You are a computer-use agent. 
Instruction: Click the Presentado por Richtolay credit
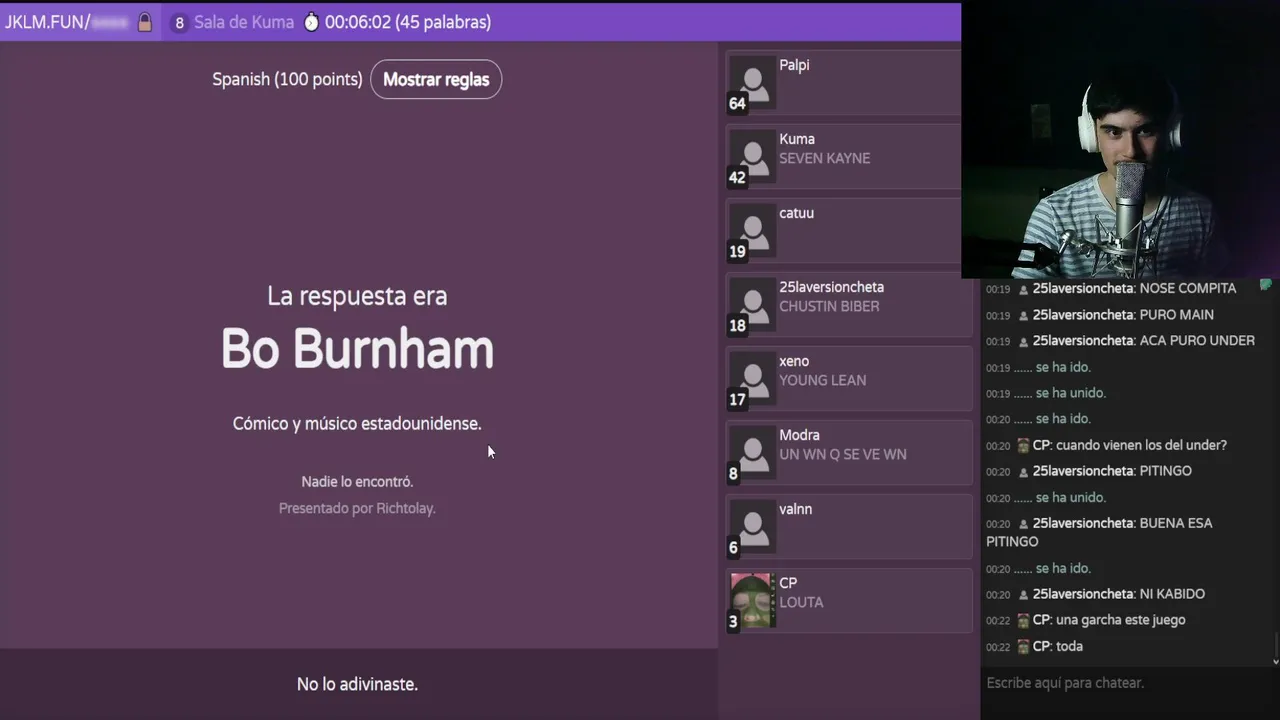point(357,508)
